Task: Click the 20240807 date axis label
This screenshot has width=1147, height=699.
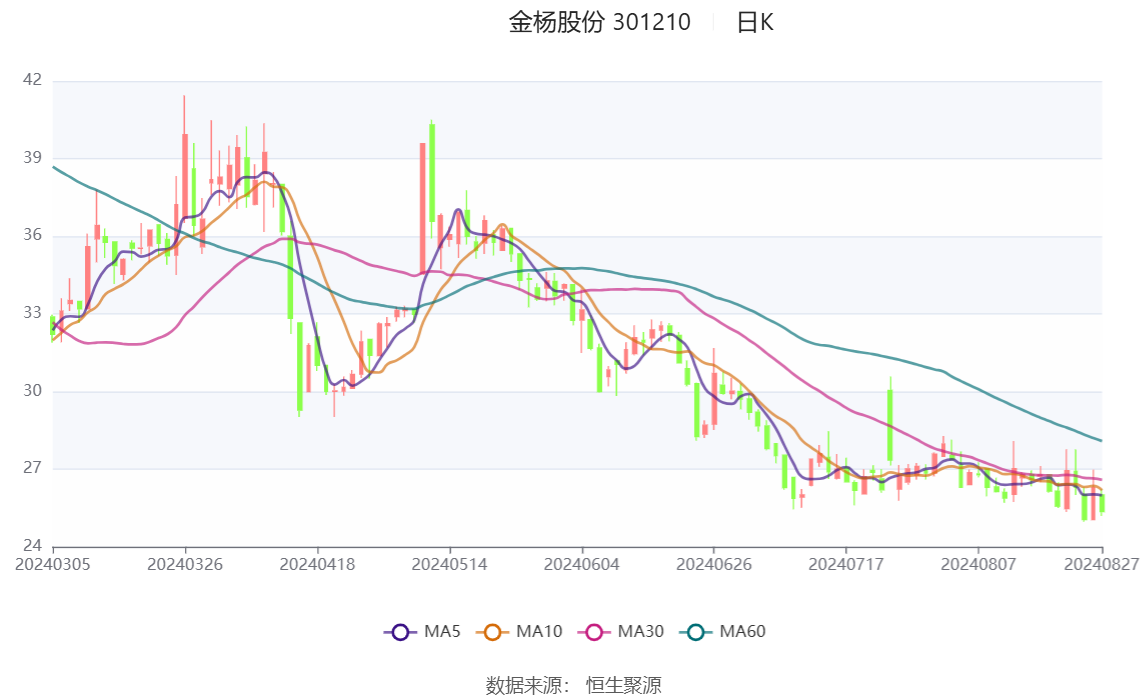Action: click(978, 565)
